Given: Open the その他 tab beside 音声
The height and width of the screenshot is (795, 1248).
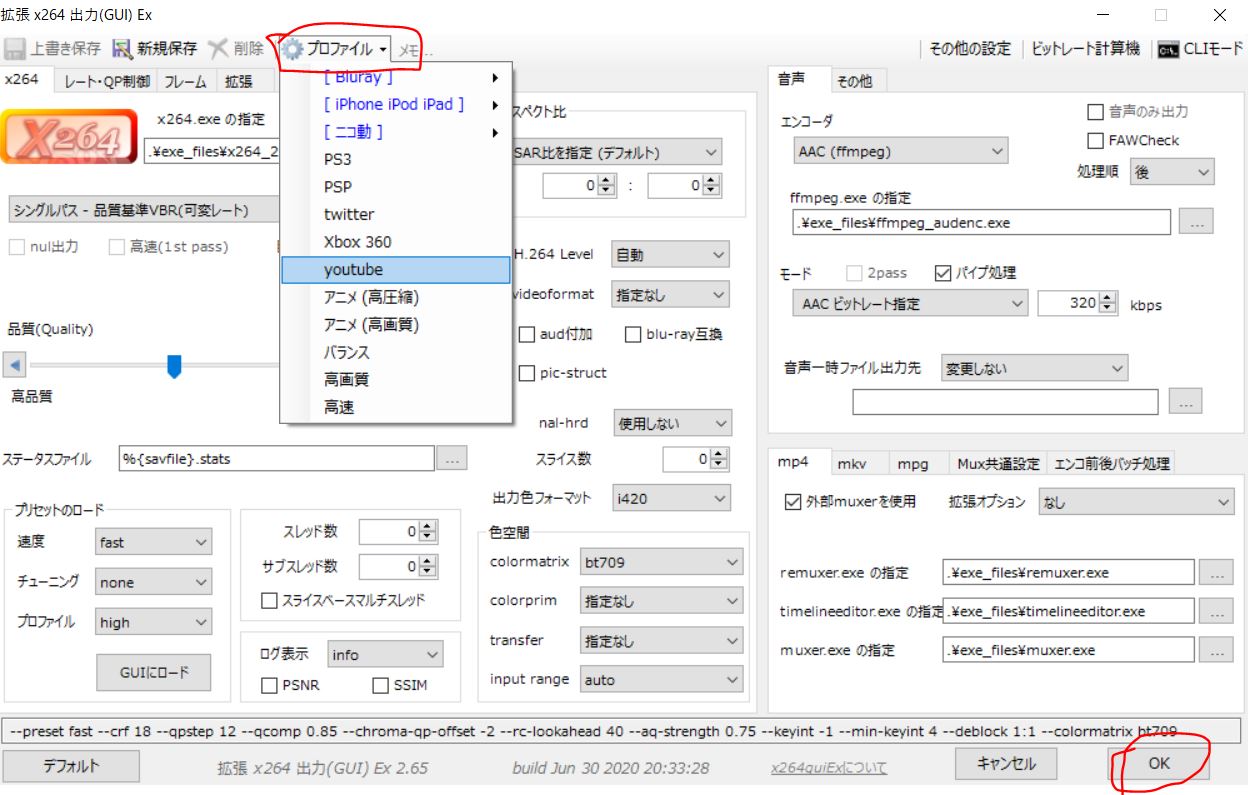Looking at the screenshot, I should 854,82.
